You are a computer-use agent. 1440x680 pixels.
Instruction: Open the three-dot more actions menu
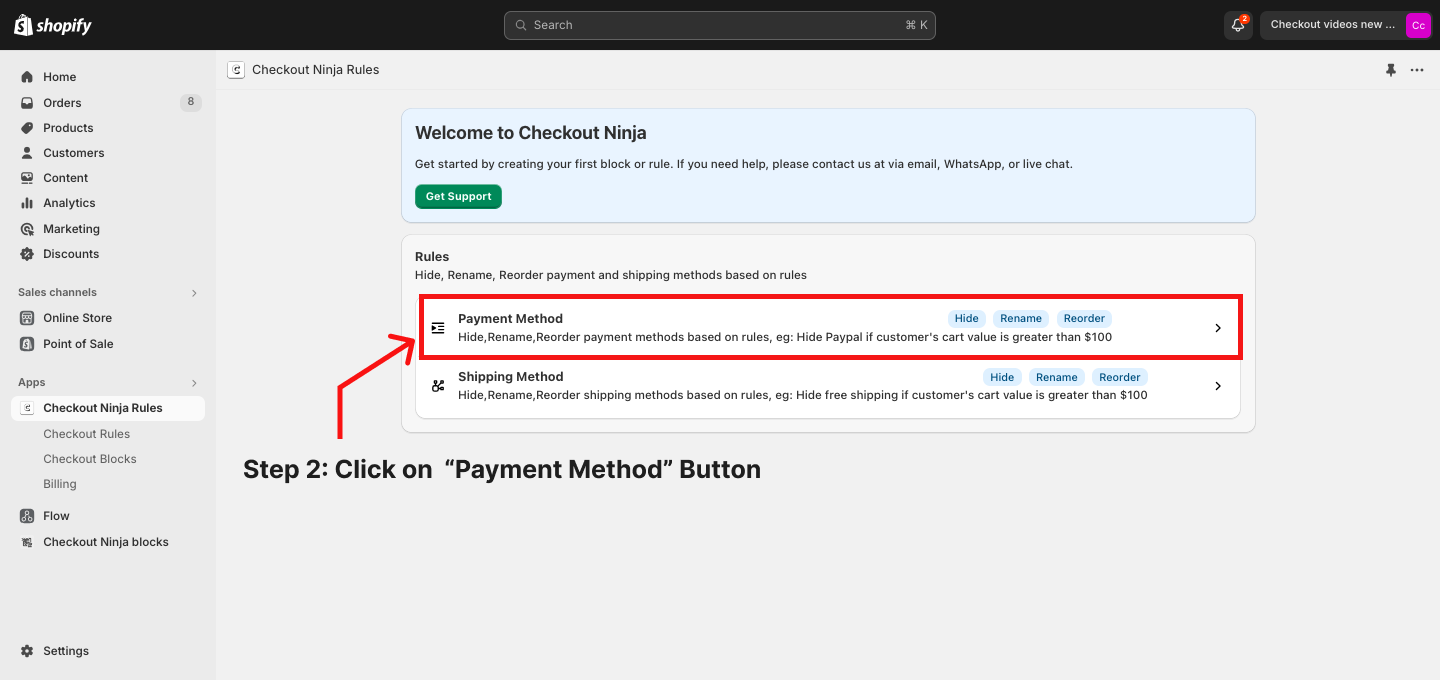(1417, 70)
